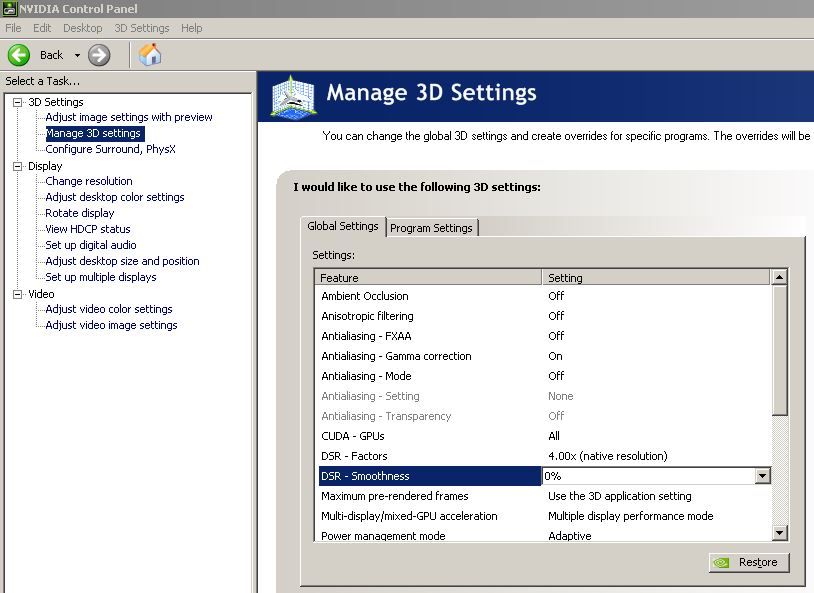This screenshot has width=814, height=593.
Task: Select the Ambient Occlusion feature row
Action: (364, 296)
